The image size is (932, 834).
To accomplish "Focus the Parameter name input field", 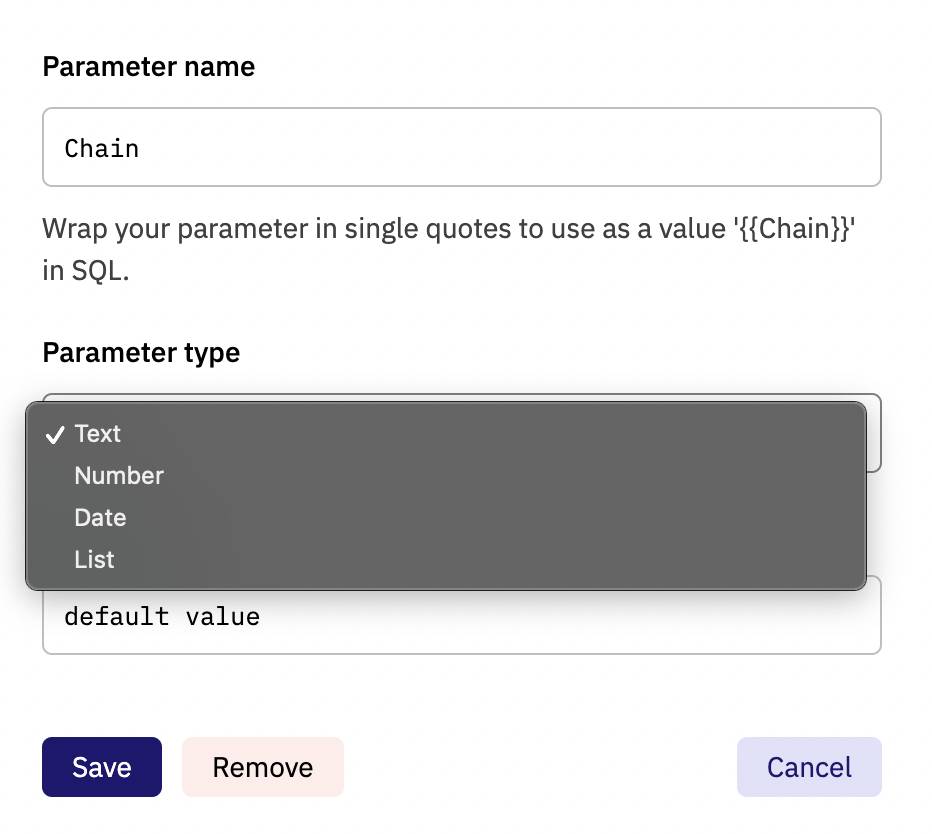I will [x=462, y=147].
